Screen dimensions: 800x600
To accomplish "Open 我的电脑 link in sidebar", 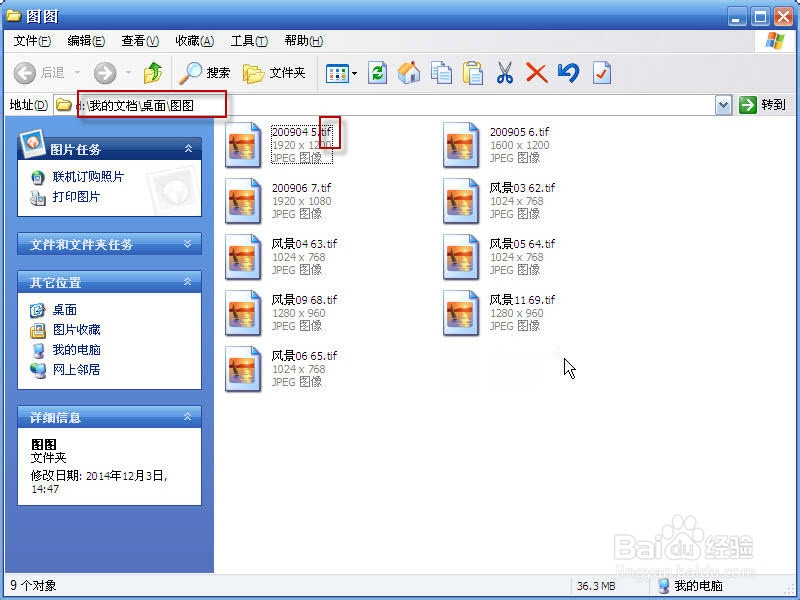I will pos(76,349).
